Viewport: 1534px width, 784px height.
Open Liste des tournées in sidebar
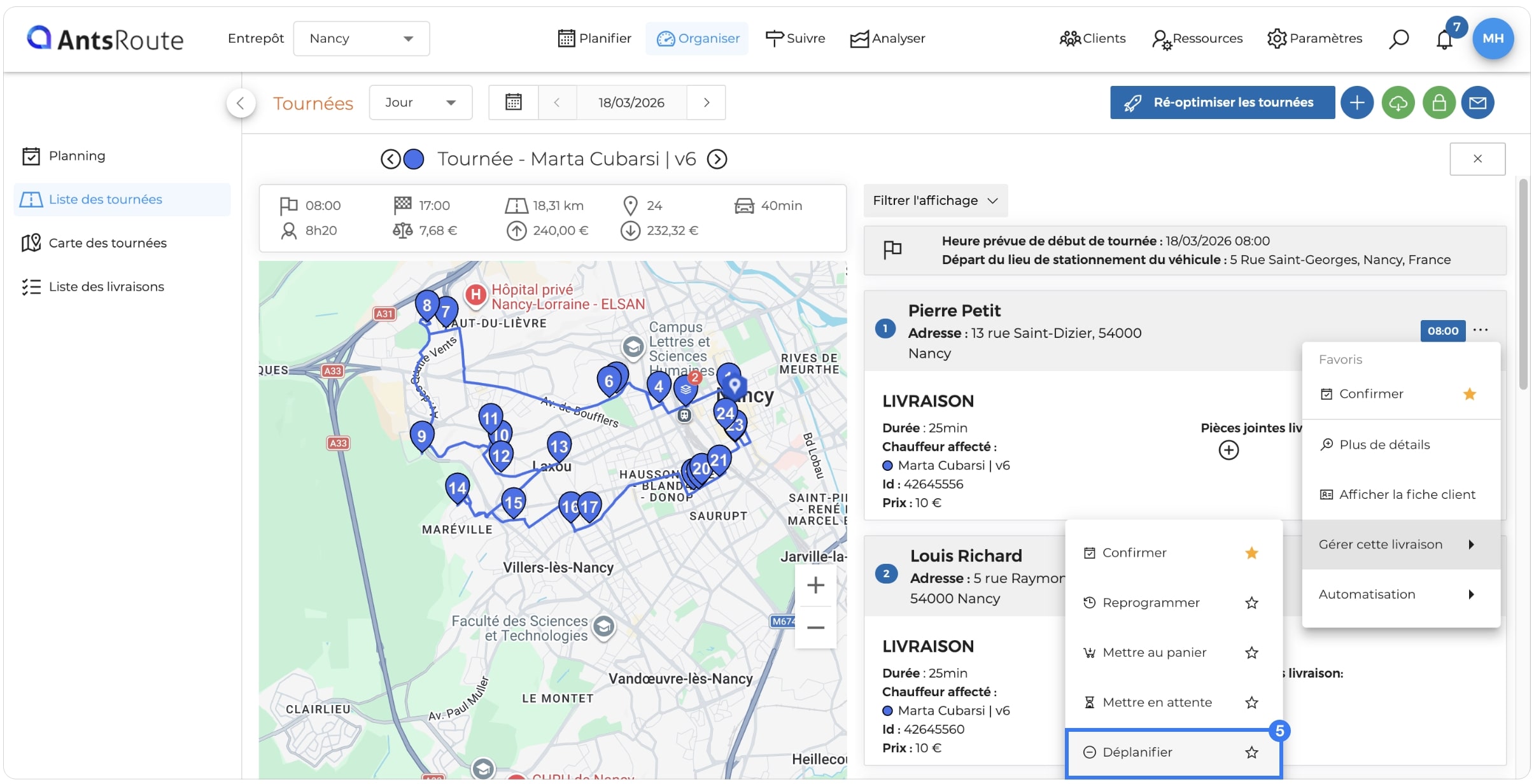[122, 200]
